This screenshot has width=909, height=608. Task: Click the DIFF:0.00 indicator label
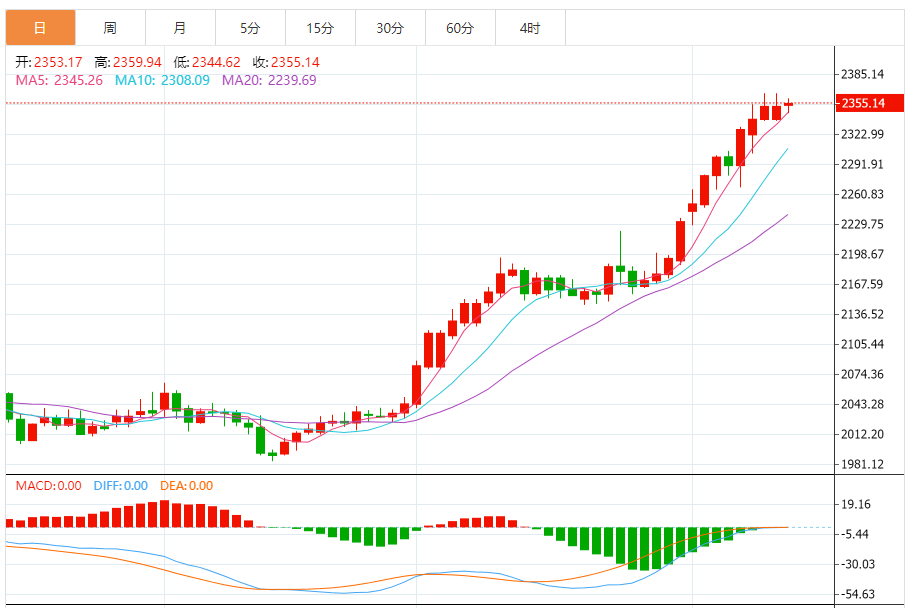coord(121,486)
